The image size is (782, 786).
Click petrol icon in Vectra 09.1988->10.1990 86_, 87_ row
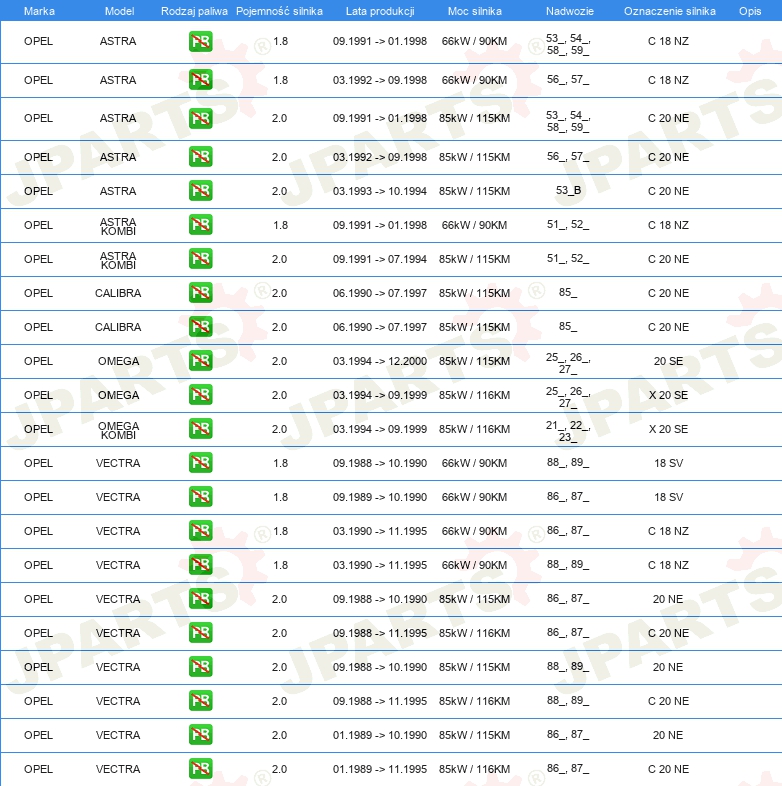click(201, 599)
